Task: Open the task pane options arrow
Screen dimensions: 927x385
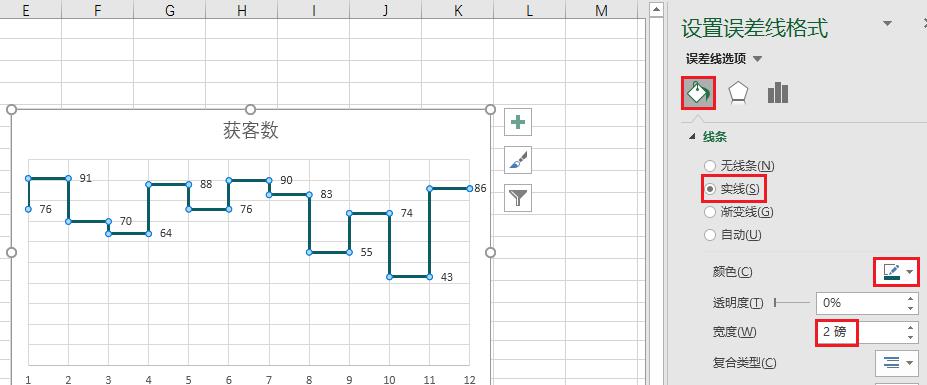Action: tap(887, 23)
